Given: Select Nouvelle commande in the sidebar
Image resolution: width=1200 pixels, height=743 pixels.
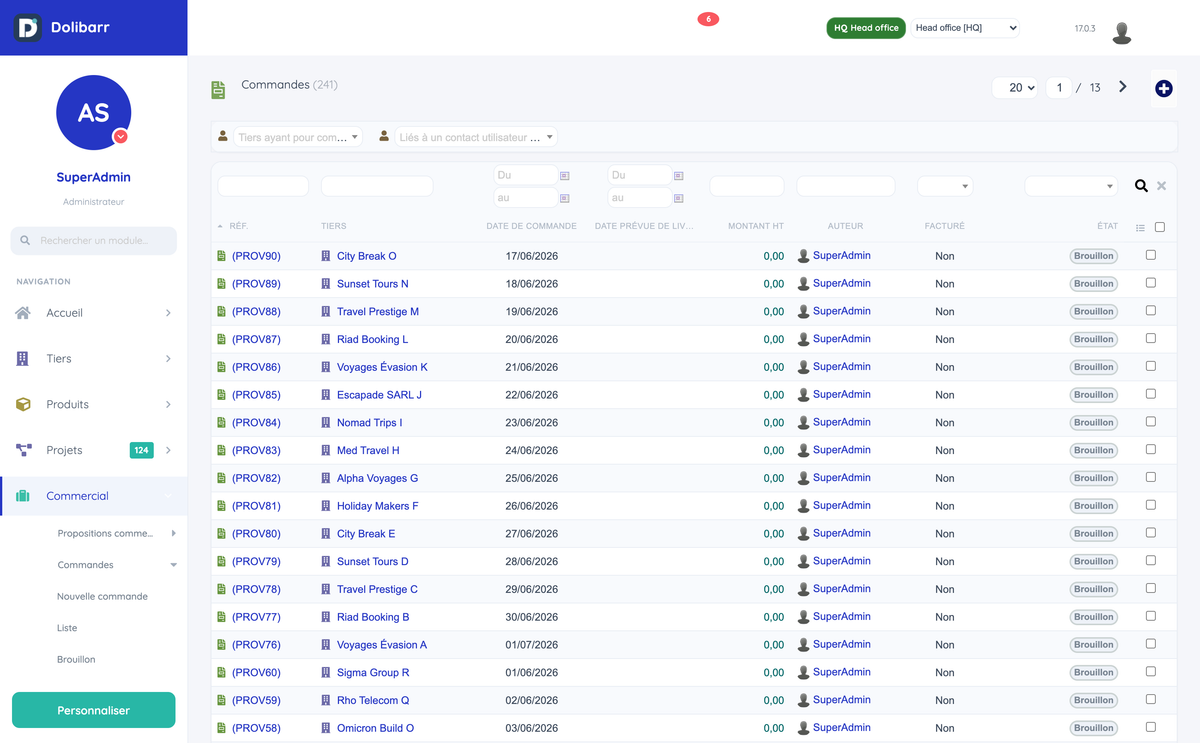Looking at the screenshot, I should (x=102, y=596).
